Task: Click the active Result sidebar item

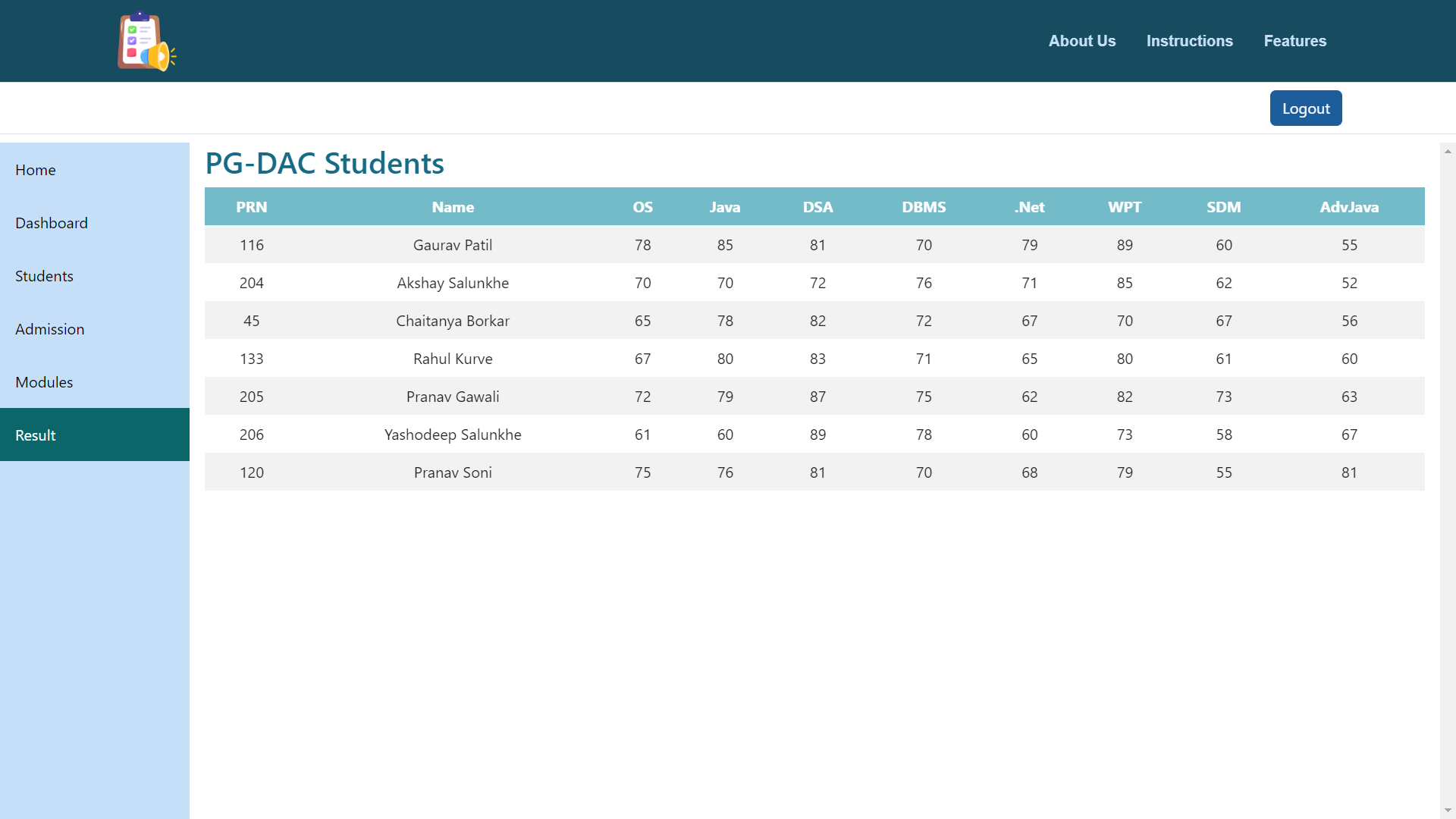Action: (x=36, y=435)
